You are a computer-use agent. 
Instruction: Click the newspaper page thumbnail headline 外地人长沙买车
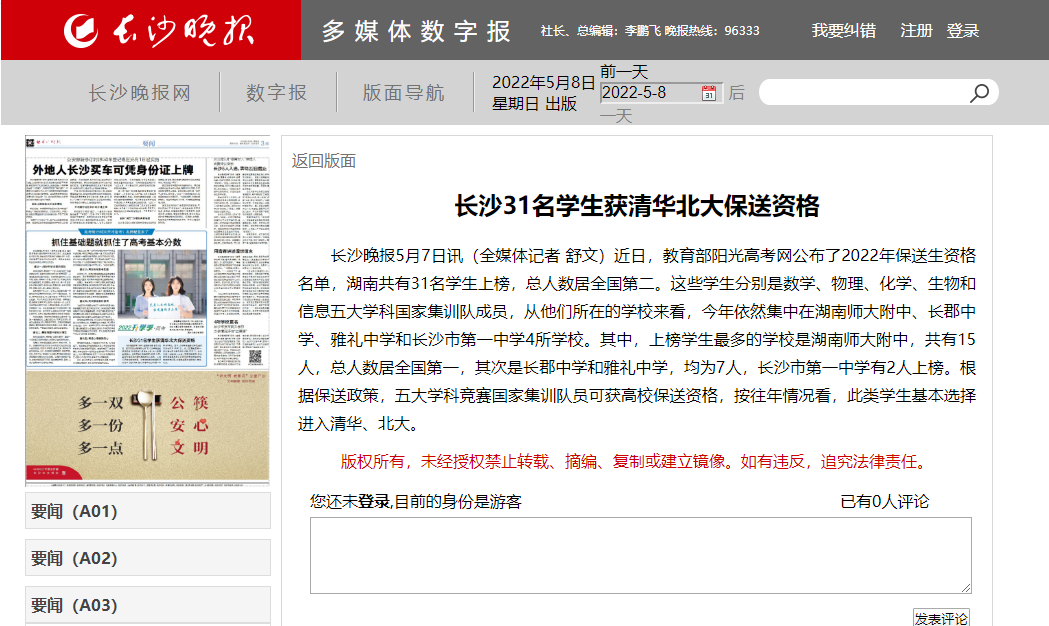tap(112, 171)
